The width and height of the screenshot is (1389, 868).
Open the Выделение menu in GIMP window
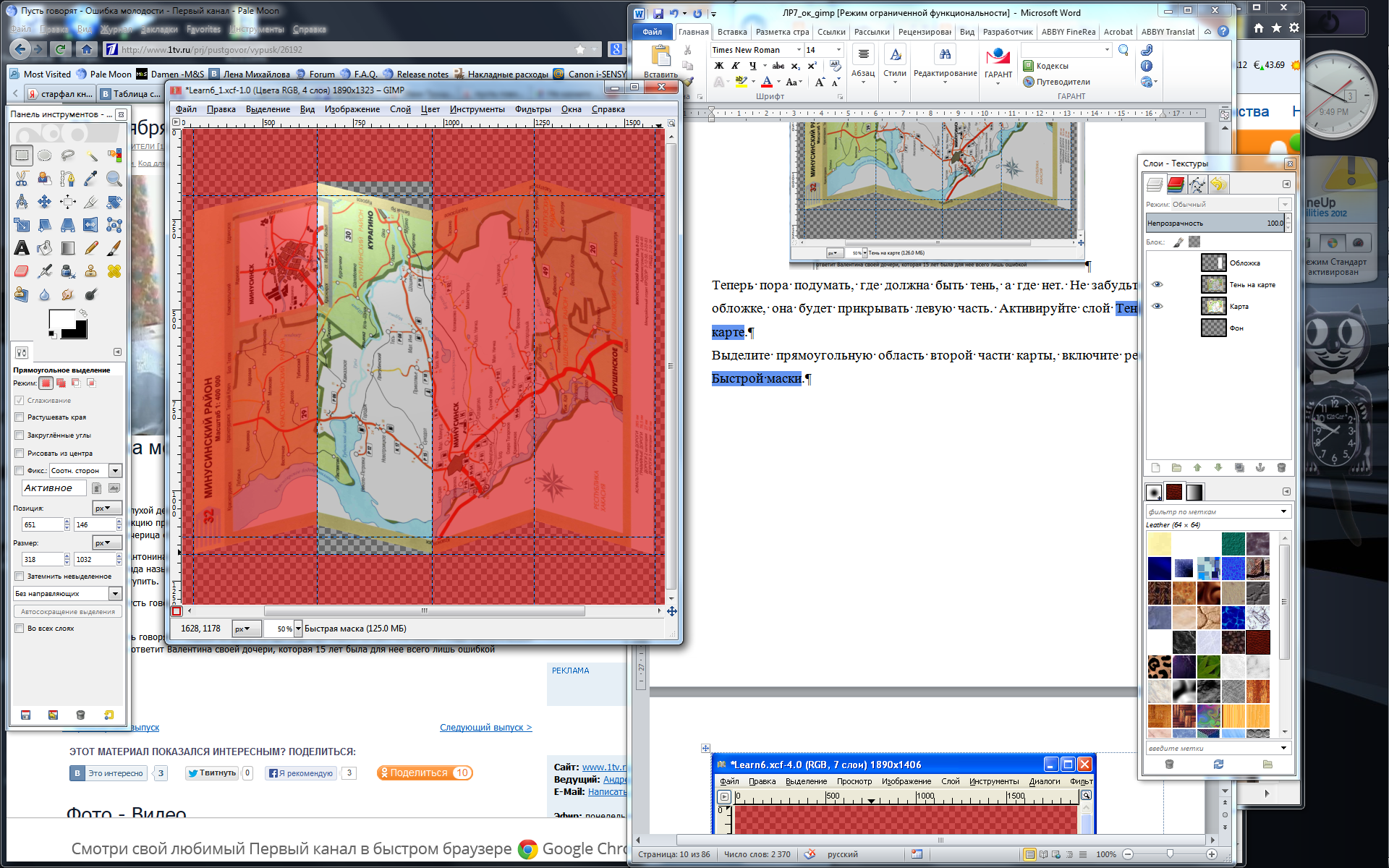[268, 109]
